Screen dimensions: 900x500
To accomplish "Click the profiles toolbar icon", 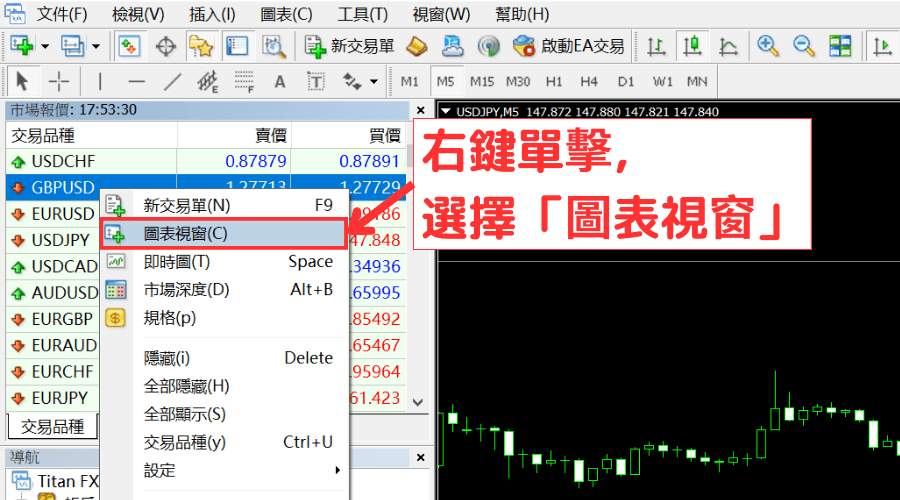I will click(x=73, y=46).
